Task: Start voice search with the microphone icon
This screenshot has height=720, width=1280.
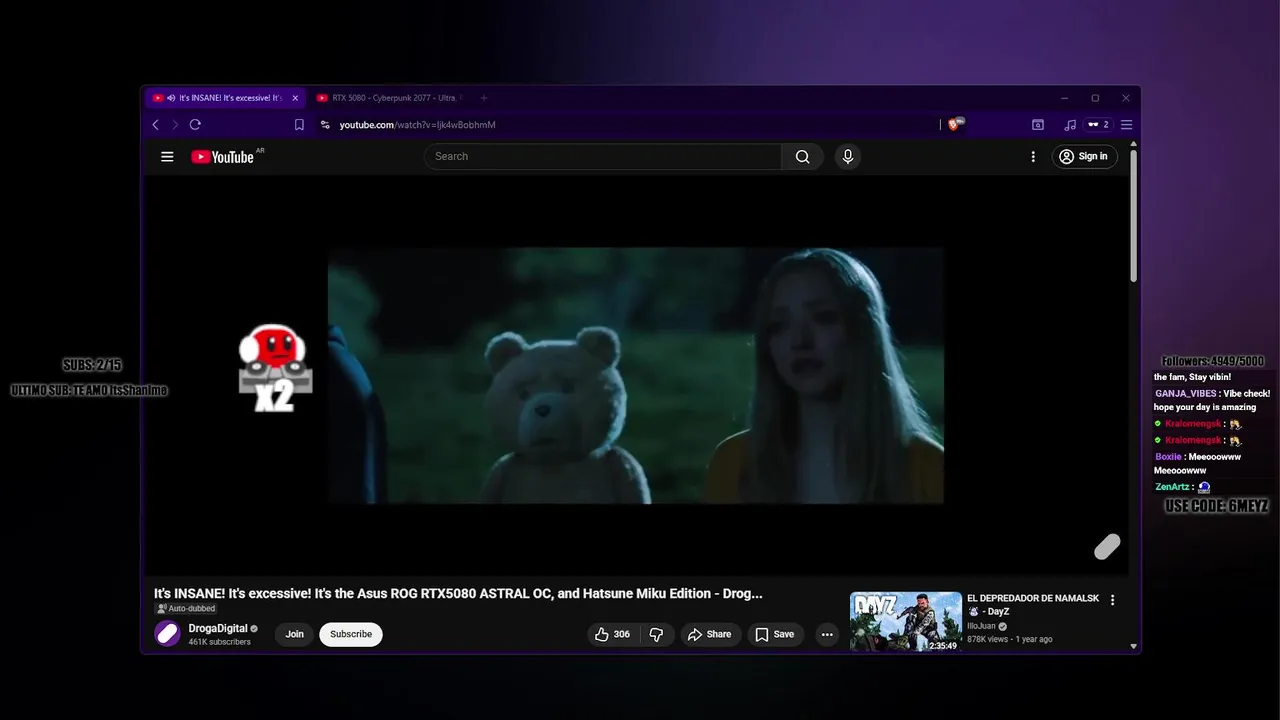Action: [x=848, y=156]
